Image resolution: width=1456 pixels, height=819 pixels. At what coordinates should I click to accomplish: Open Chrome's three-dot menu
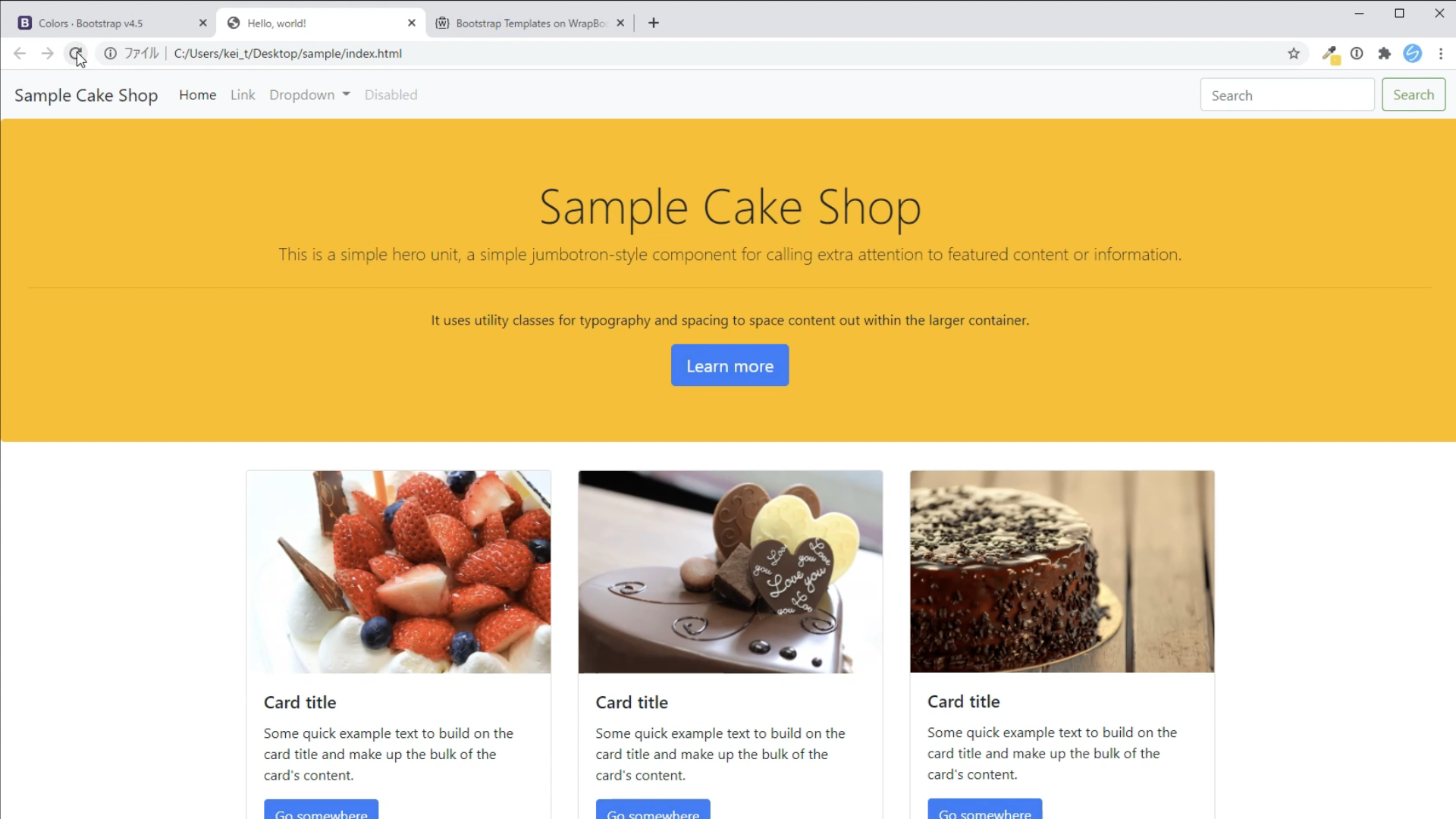coord(1441,53)
